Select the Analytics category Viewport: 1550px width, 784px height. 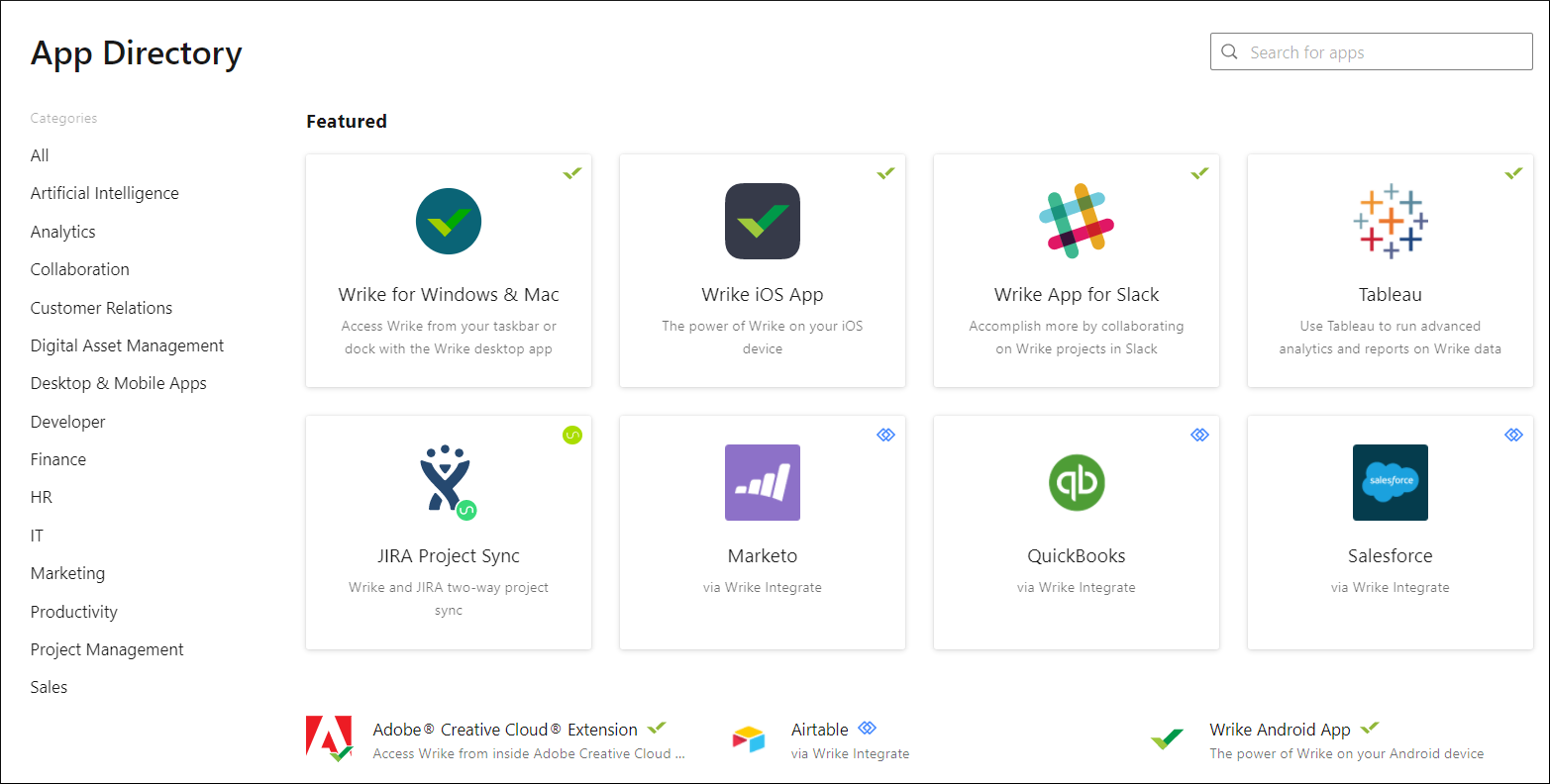(x=62, y=231)
